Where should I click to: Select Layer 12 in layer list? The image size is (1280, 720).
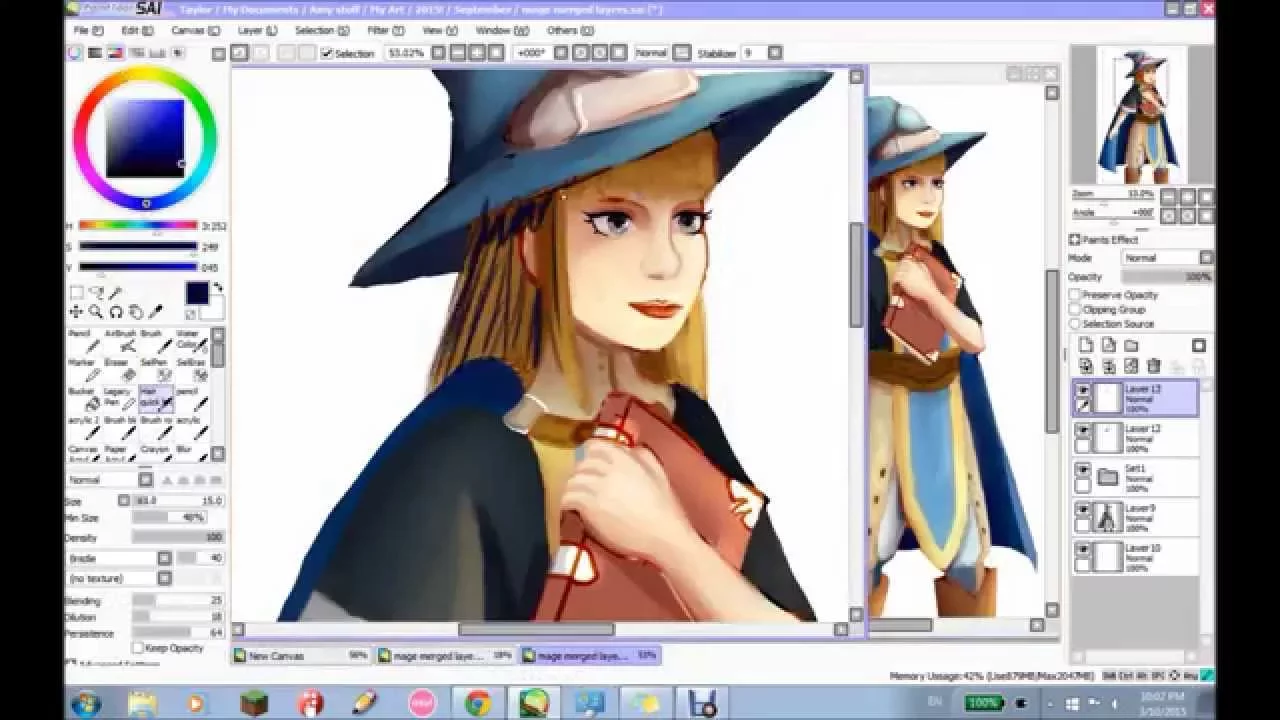(1136, 437)
